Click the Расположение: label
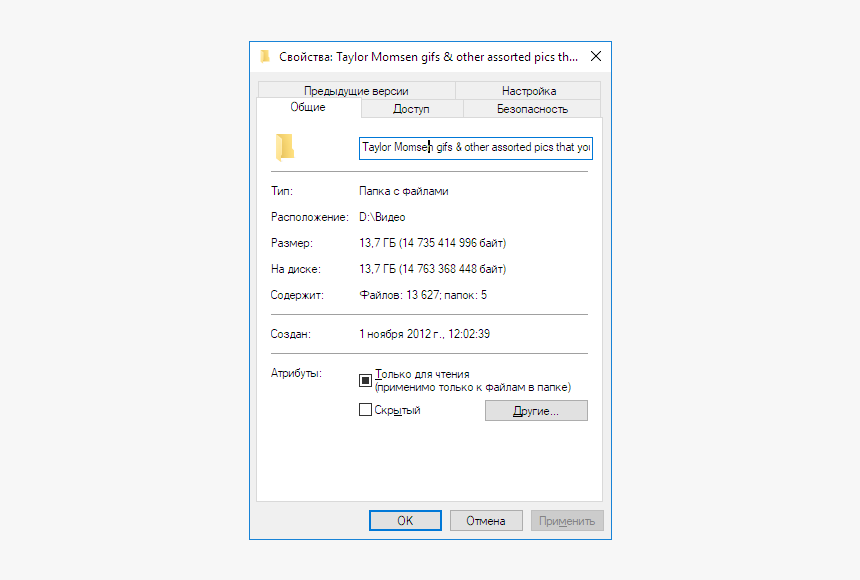 click(309, 217)
